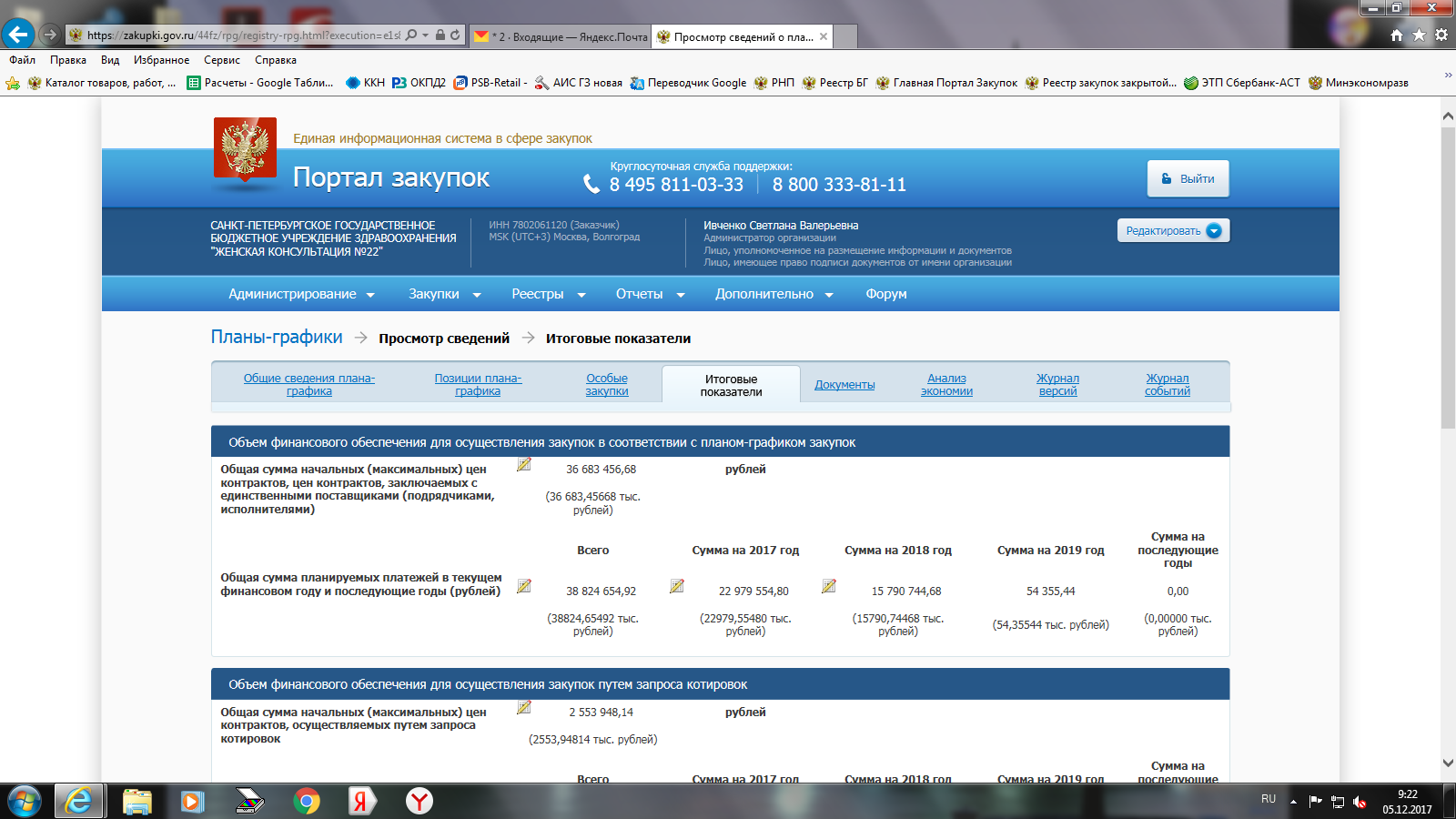Edit quotation request sum 2 553 948,14

point(524,707)
